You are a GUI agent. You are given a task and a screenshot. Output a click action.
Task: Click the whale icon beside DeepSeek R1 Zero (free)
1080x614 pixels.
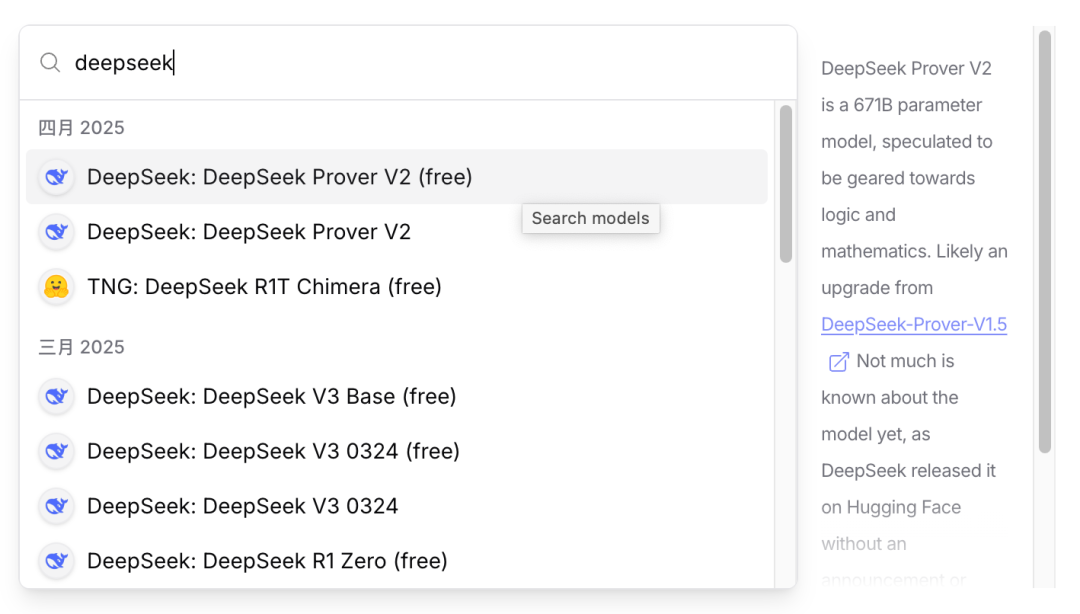[x=56, y=561]
